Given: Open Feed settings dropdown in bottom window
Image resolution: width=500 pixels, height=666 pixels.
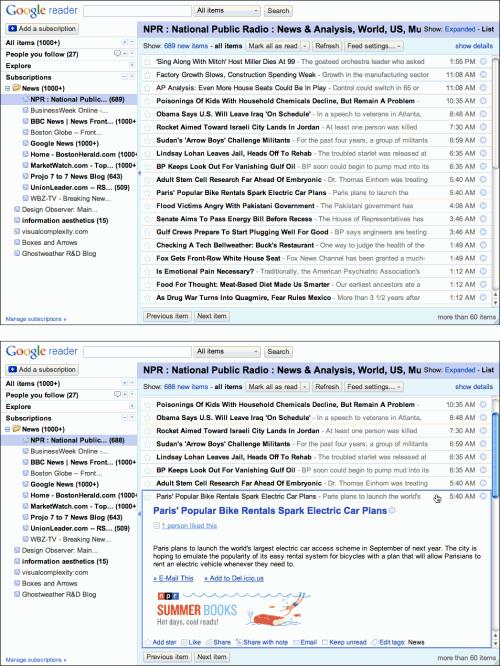Looking at the screenshot, I should [x=373, y=387].
